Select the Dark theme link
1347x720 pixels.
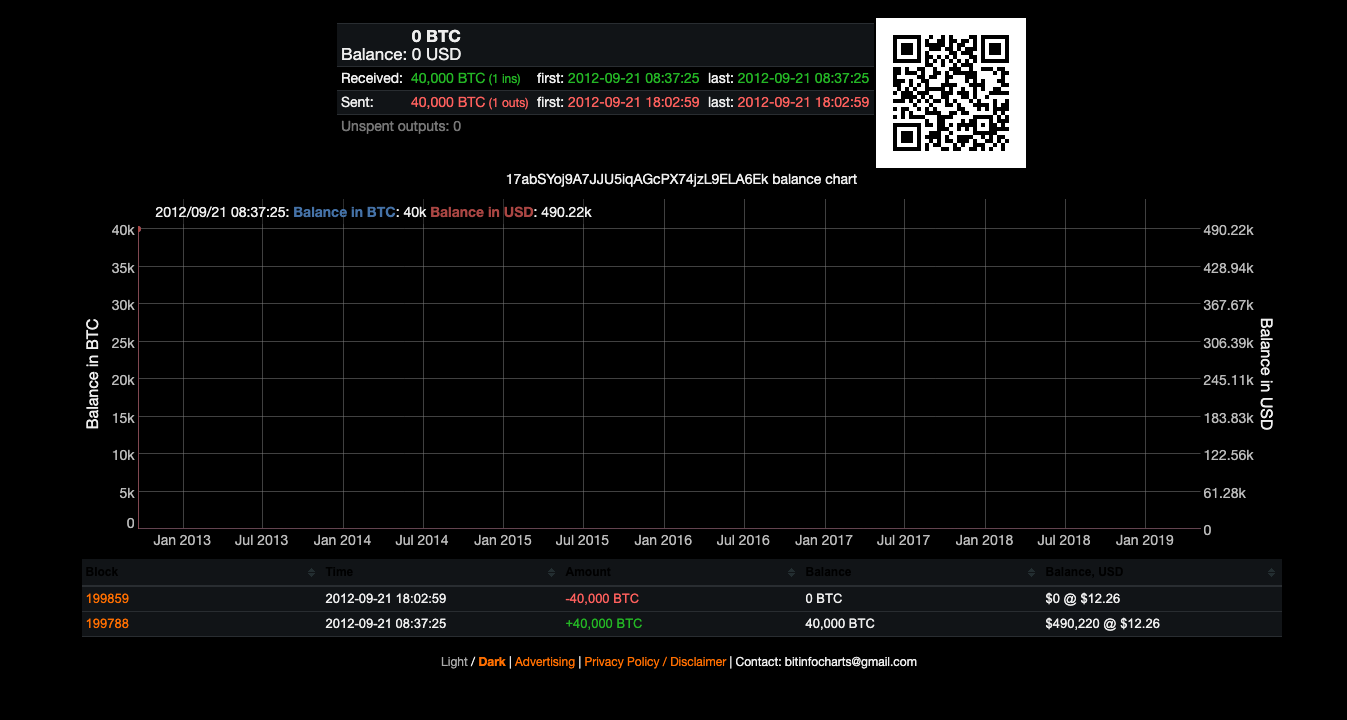coord(492,662)
